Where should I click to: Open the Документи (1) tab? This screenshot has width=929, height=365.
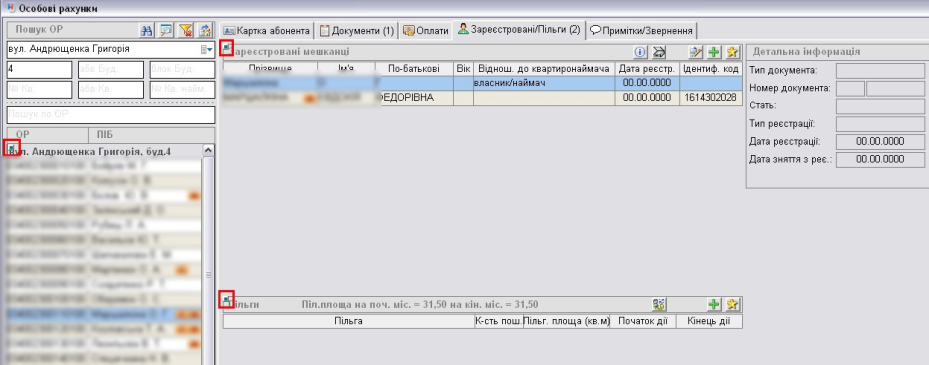pos(356,31)
